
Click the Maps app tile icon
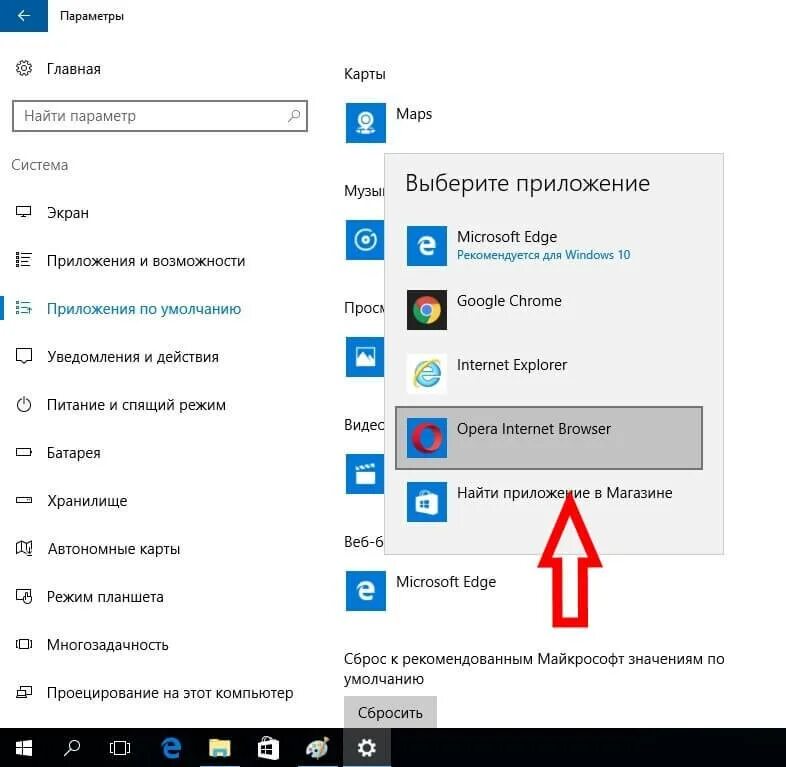tap(365, 123)
